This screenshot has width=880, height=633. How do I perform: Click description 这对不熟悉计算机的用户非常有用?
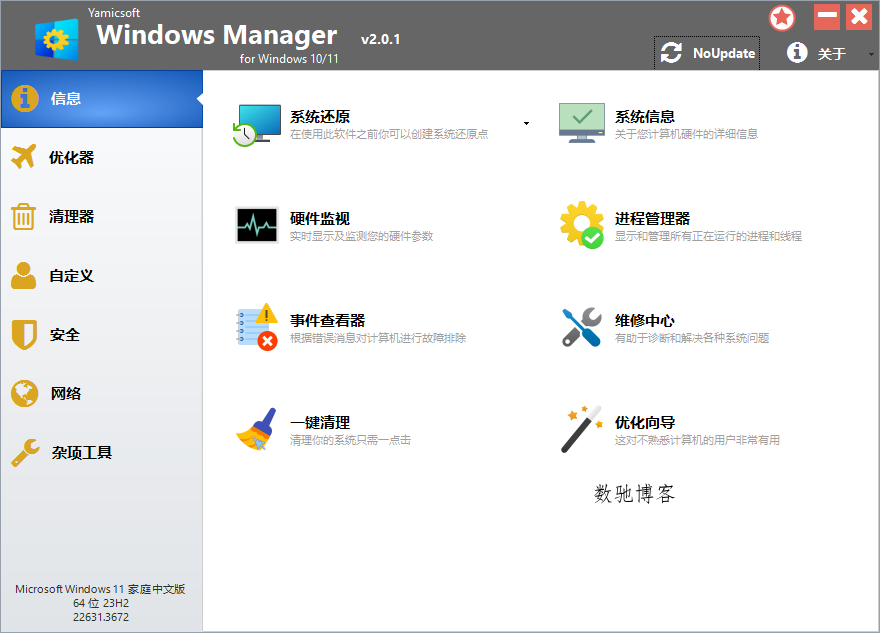click(697, 441)
